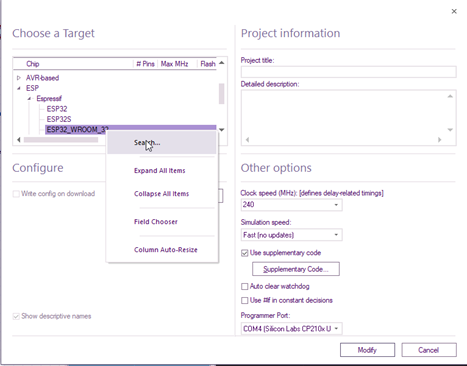Click description box scroll down arrow
This screenshot has height=366, width=467.
point(450,130)
